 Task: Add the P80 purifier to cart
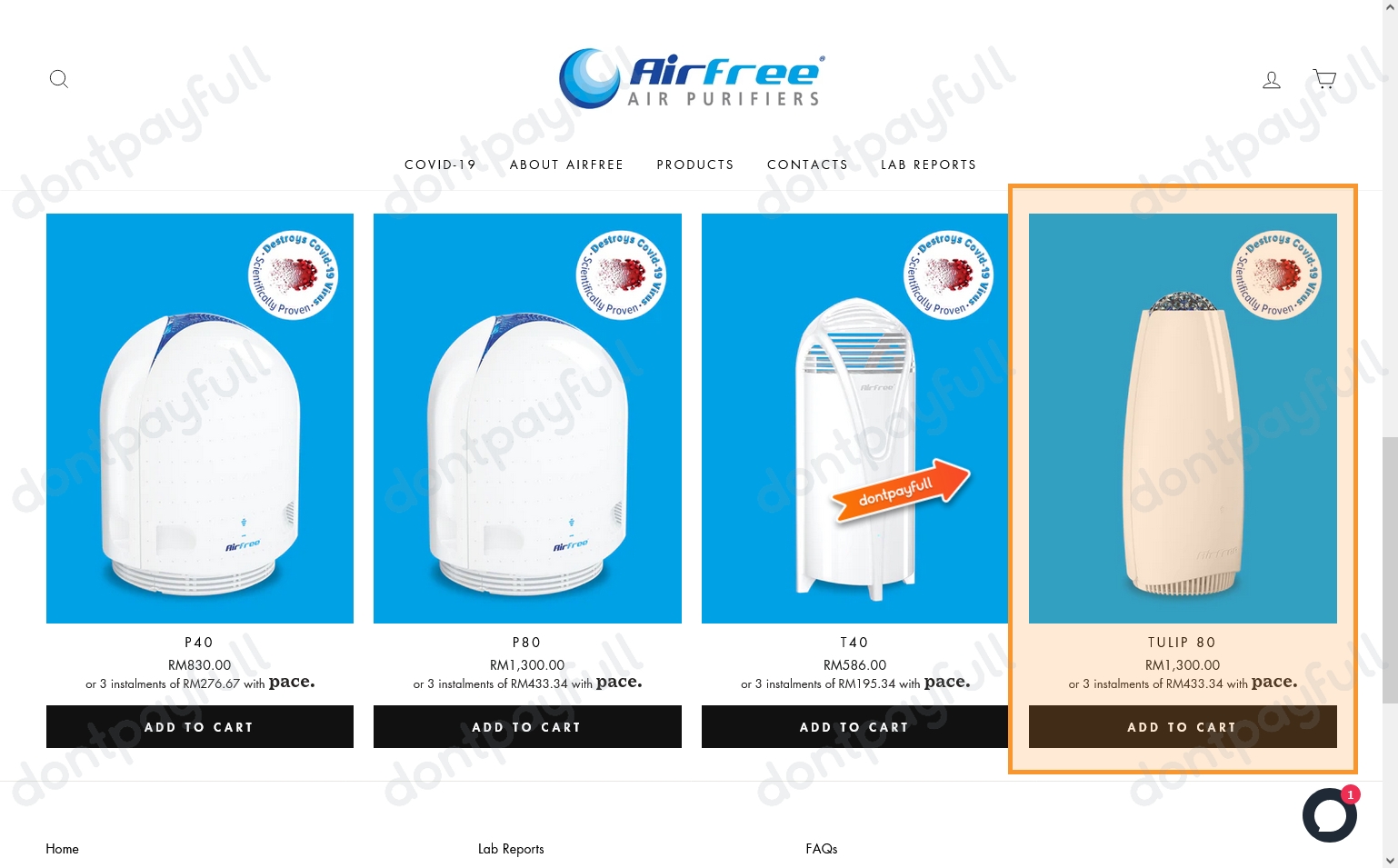tap(527, 727)
